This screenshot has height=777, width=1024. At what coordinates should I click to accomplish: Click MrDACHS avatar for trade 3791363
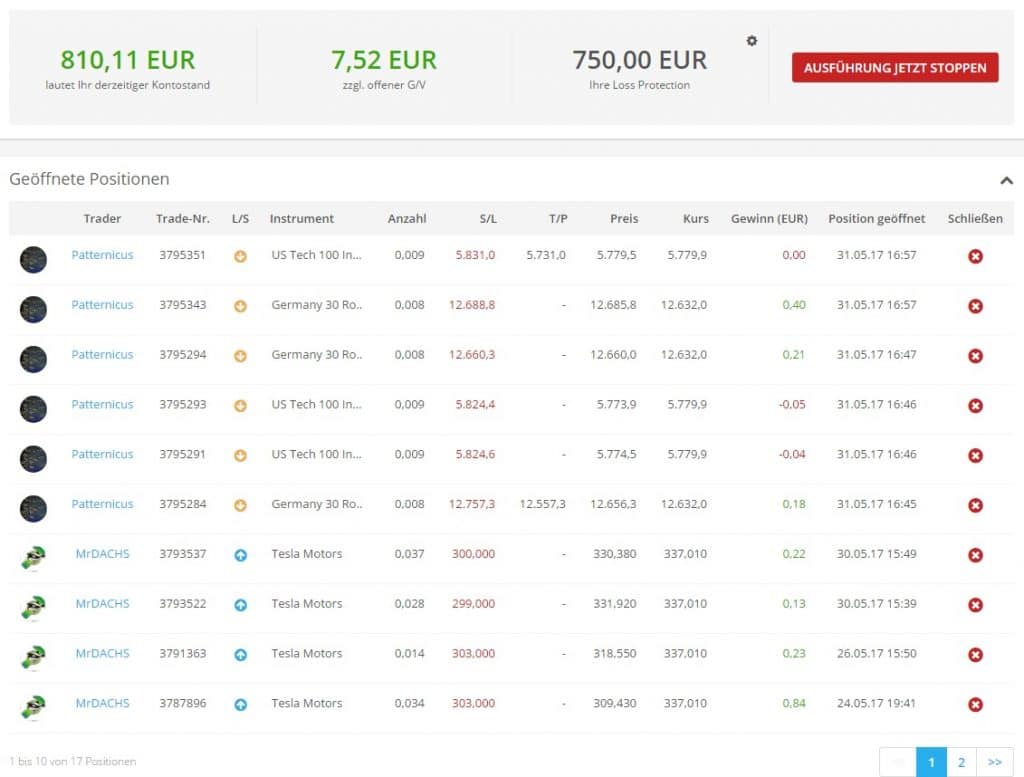point(34,656)
